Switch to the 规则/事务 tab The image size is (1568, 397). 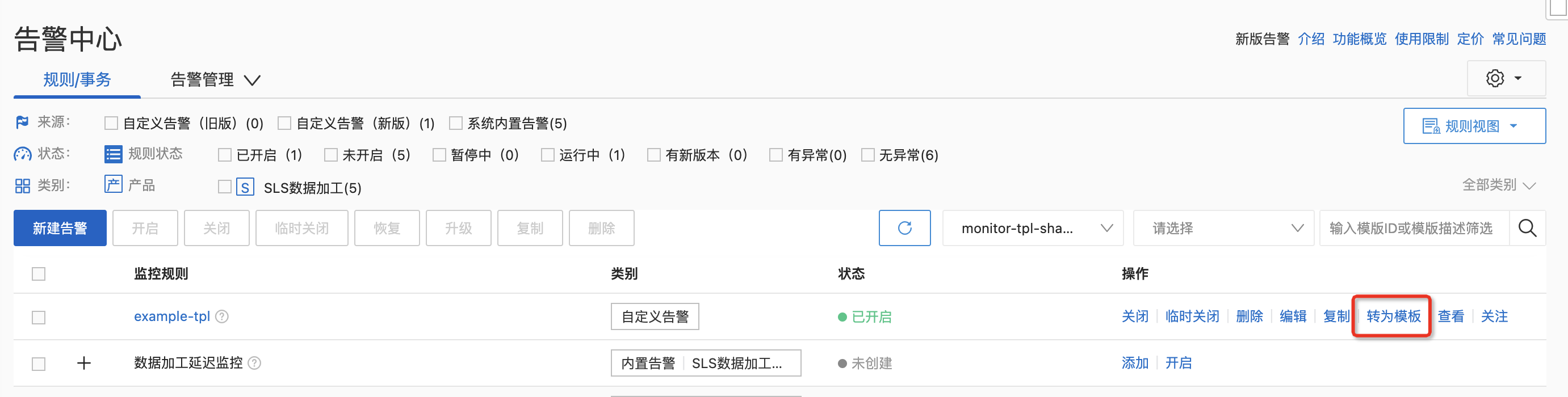(x=77, y=79)
